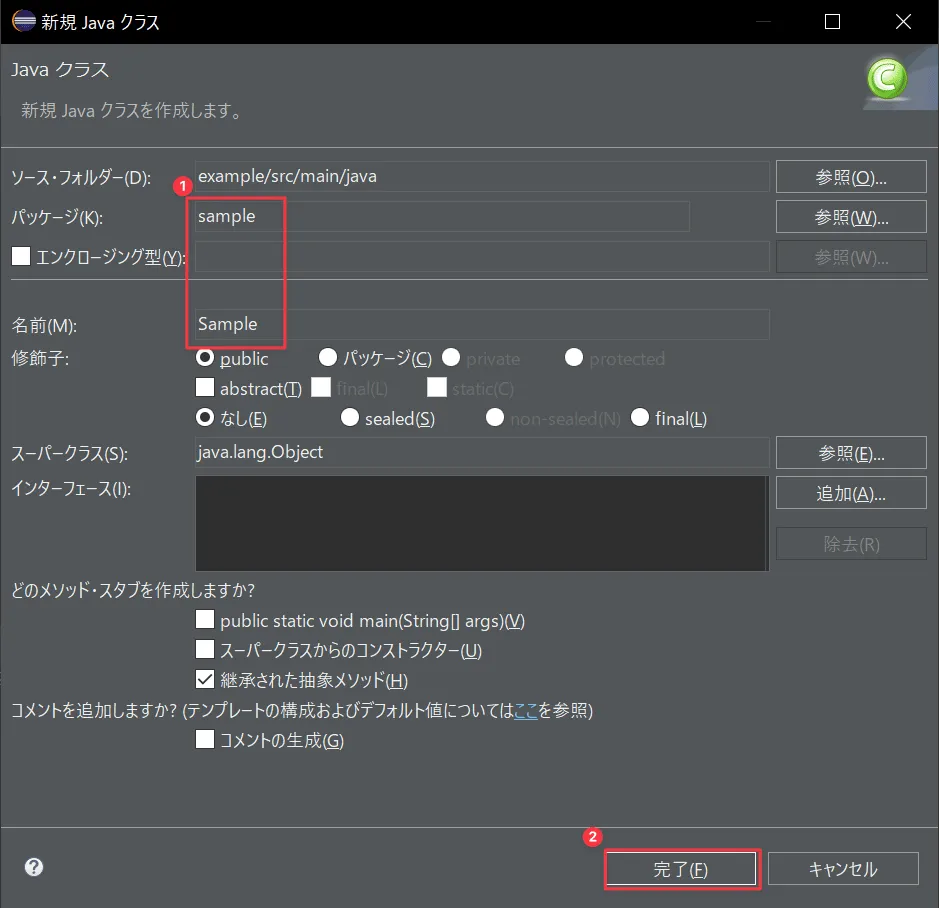The width and height of the screenshot is (939, 908).
Task: Click the 完了(F) finish button
Action: coord(681,868)
